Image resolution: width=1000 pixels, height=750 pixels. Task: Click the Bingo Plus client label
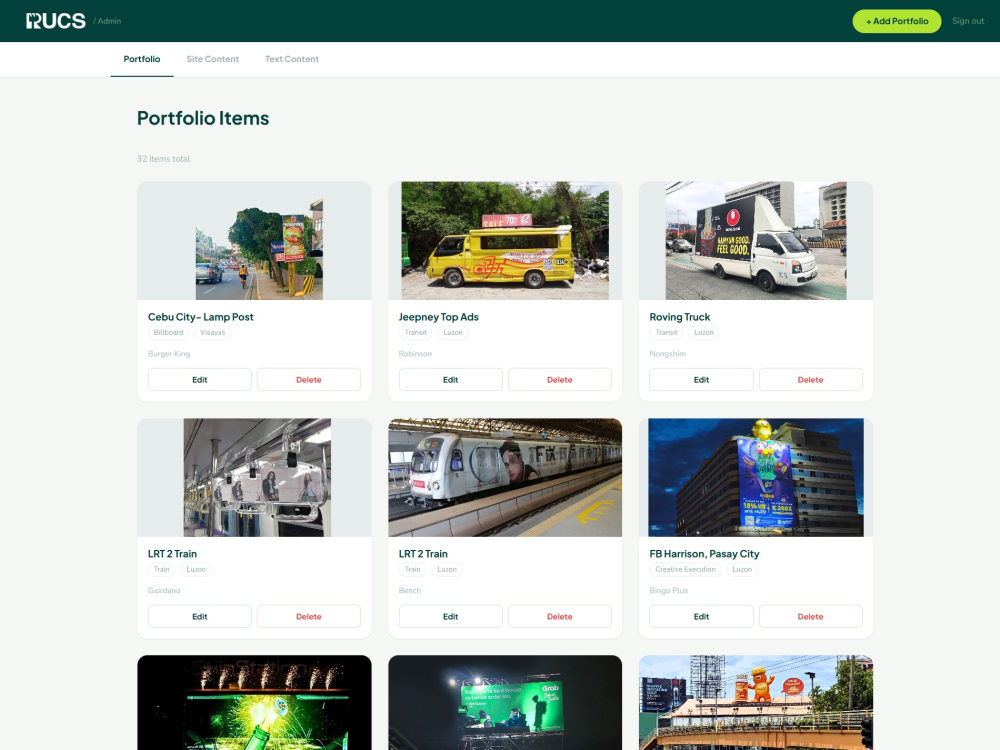[668, 591]
